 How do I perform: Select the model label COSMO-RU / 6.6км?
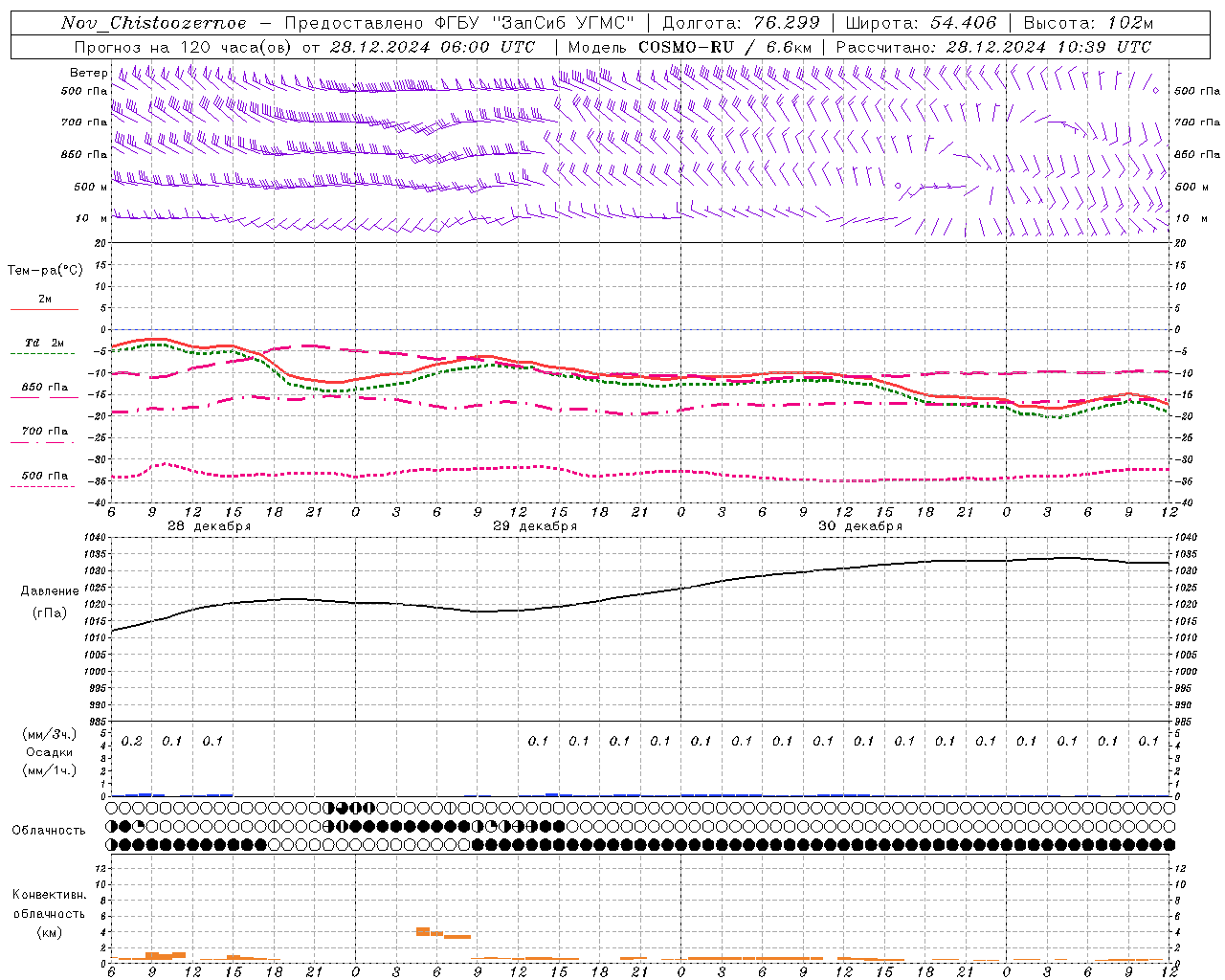click(x=725, y=47)
